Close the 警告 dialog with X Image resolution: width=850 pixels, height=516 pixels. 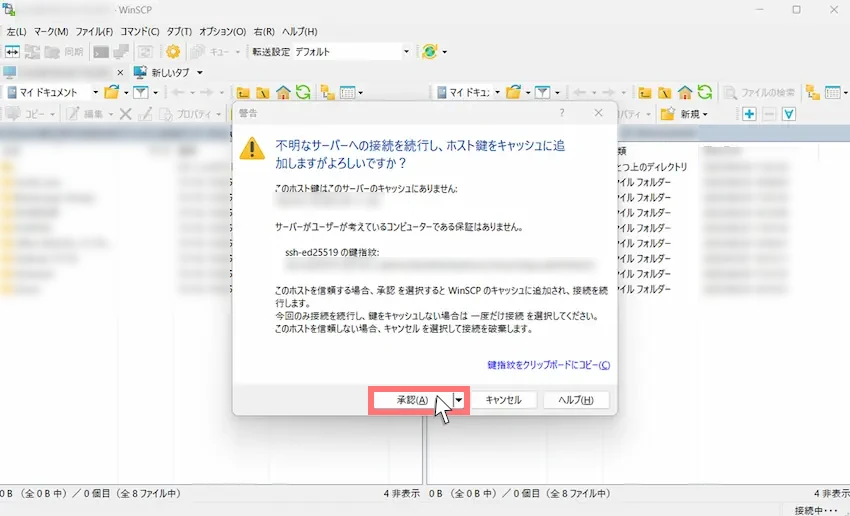click(x=598, y=113)
